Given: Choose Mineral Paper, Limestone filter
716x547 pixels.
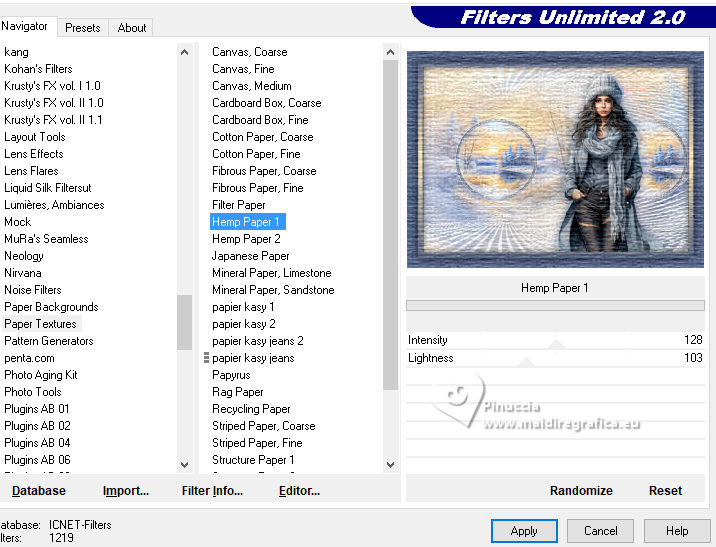Looking at the screenshot, I should [x=272, y=273].
